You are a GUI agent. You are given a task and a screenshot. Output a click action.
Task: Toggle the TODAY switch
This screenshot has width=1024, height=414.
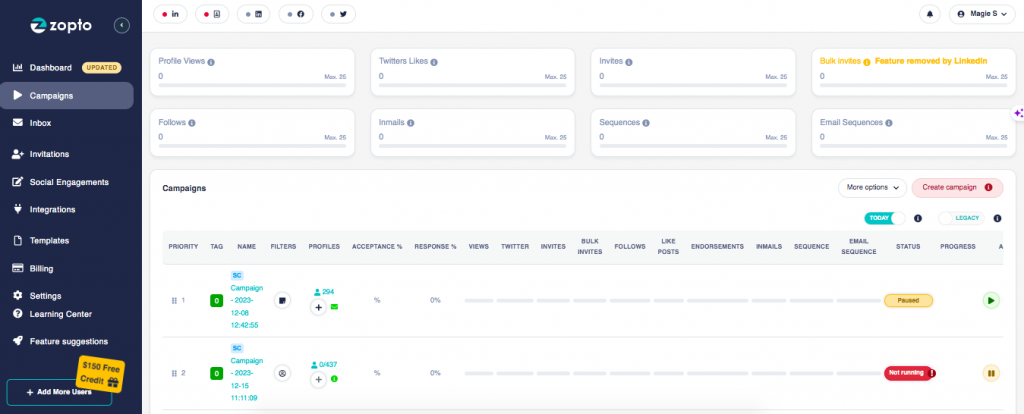coord(884,218)
